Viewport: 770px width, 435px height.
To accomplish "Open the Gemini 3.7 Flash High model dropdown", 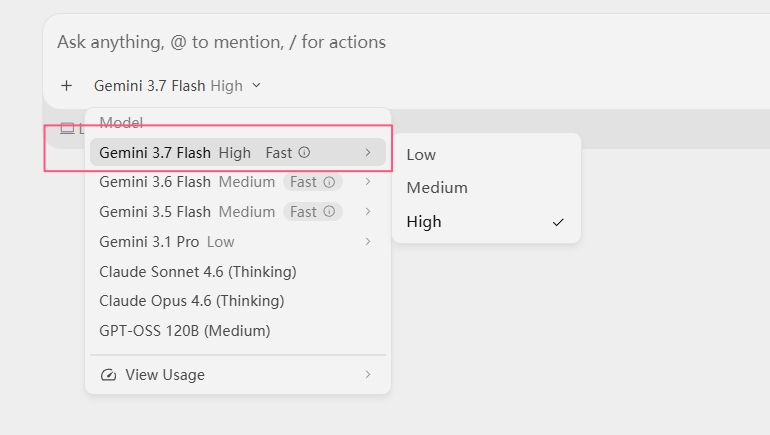I will 177,86.
